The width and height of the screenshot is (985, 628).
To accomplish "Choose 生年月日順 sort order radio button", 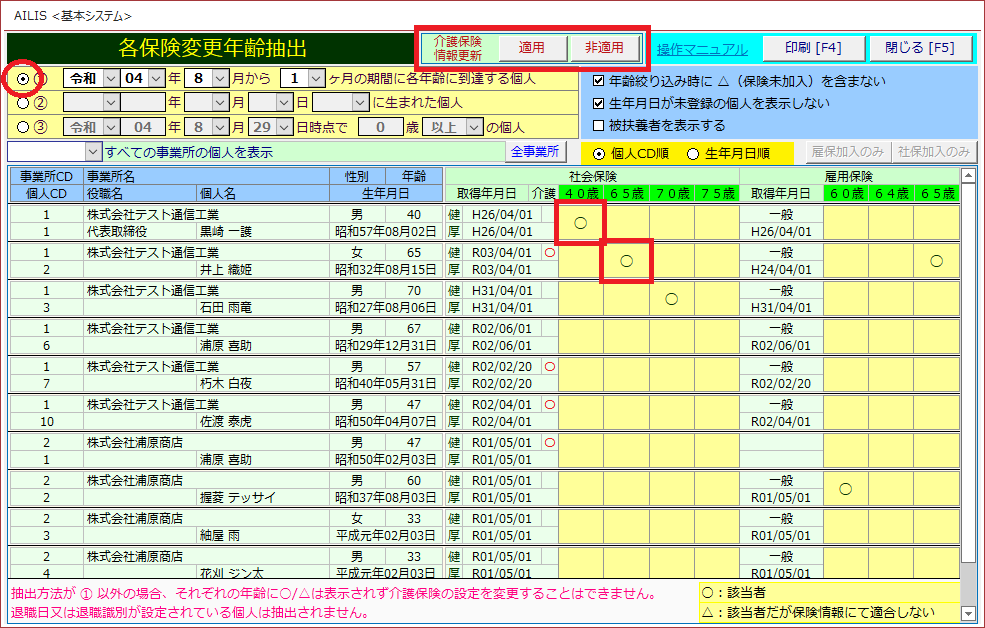I will (692, 153).
